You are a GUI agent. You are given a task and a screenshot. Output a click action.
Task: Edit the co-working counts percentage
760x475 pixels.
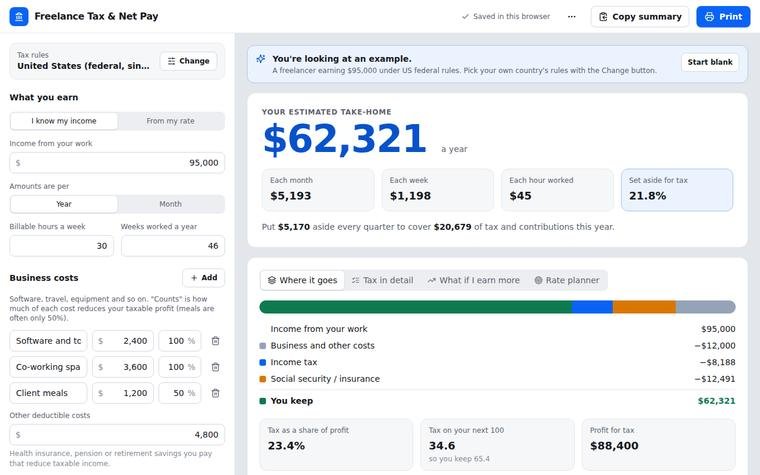tap(180, 367)
